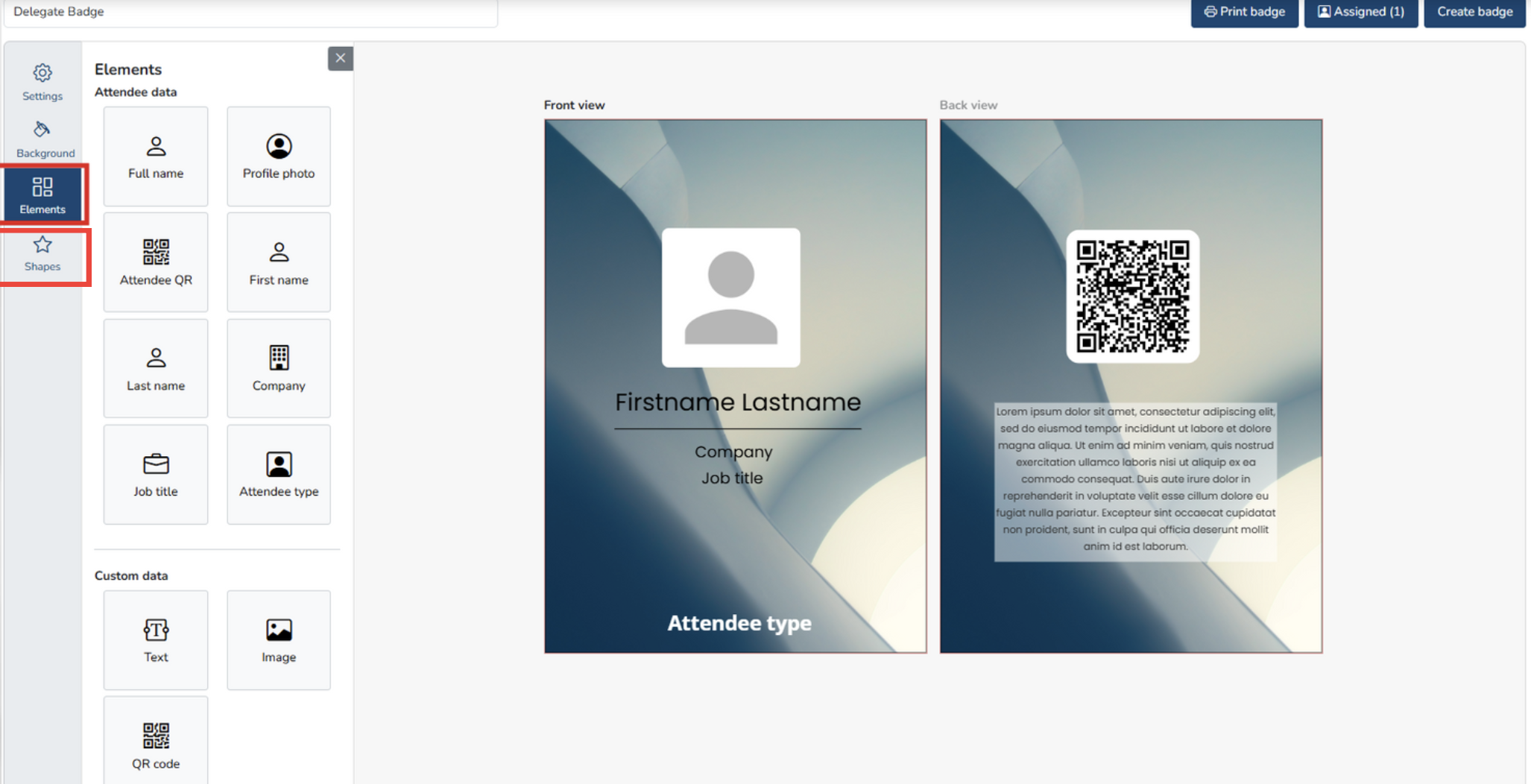Add a custom QR code element
The height and width of the screenshot is (784, 1531).
click(x=155, y=744)
